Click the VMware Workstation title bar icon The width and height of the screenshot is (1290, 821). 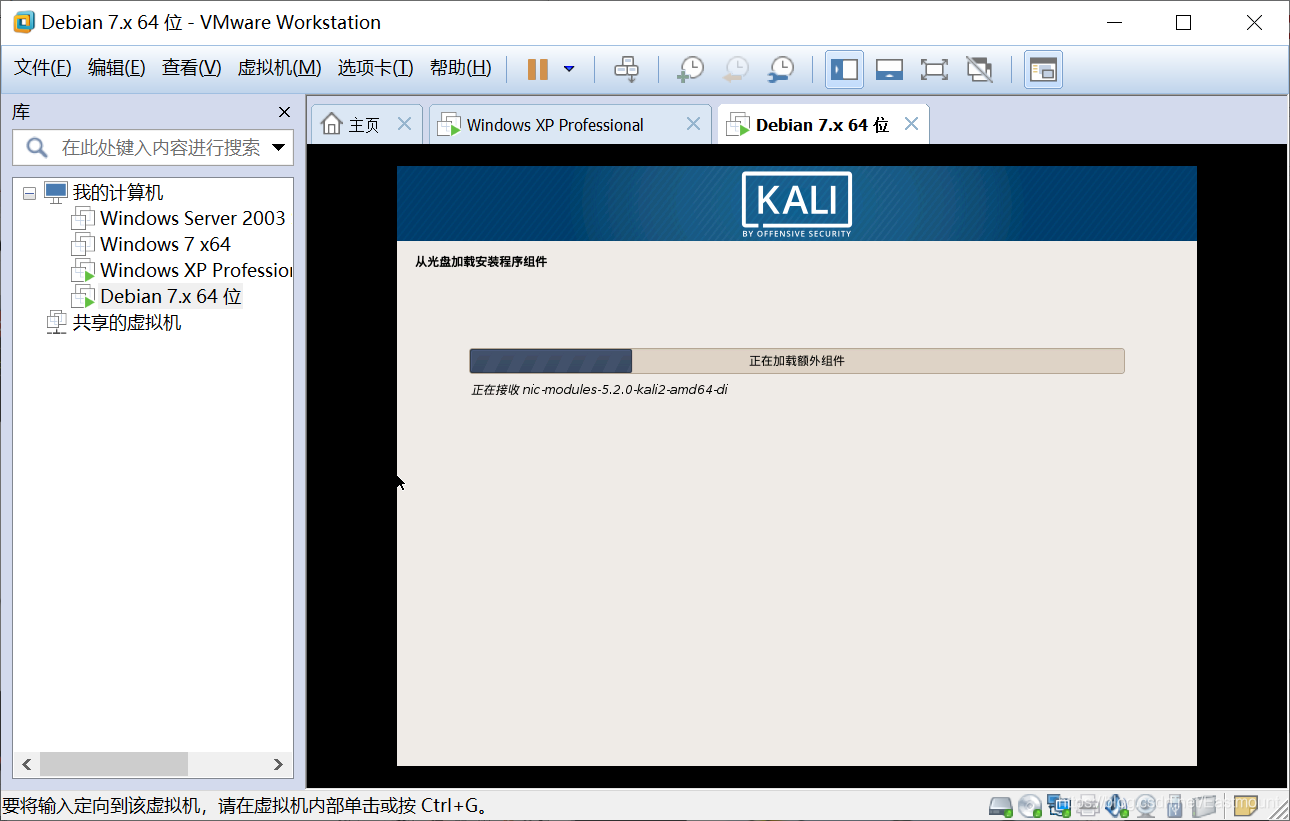click(24, 22)
